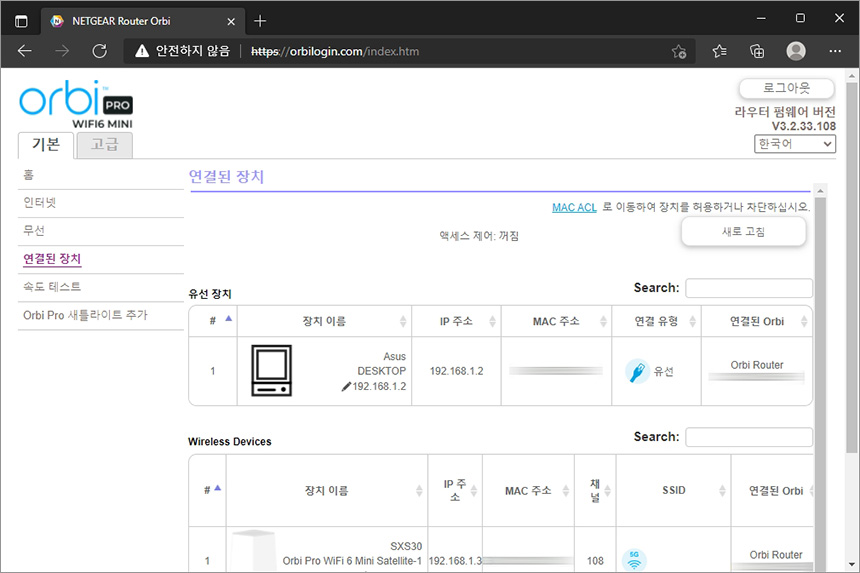
Task: Sort wired table by # column
Action: (x=213, y=321)
